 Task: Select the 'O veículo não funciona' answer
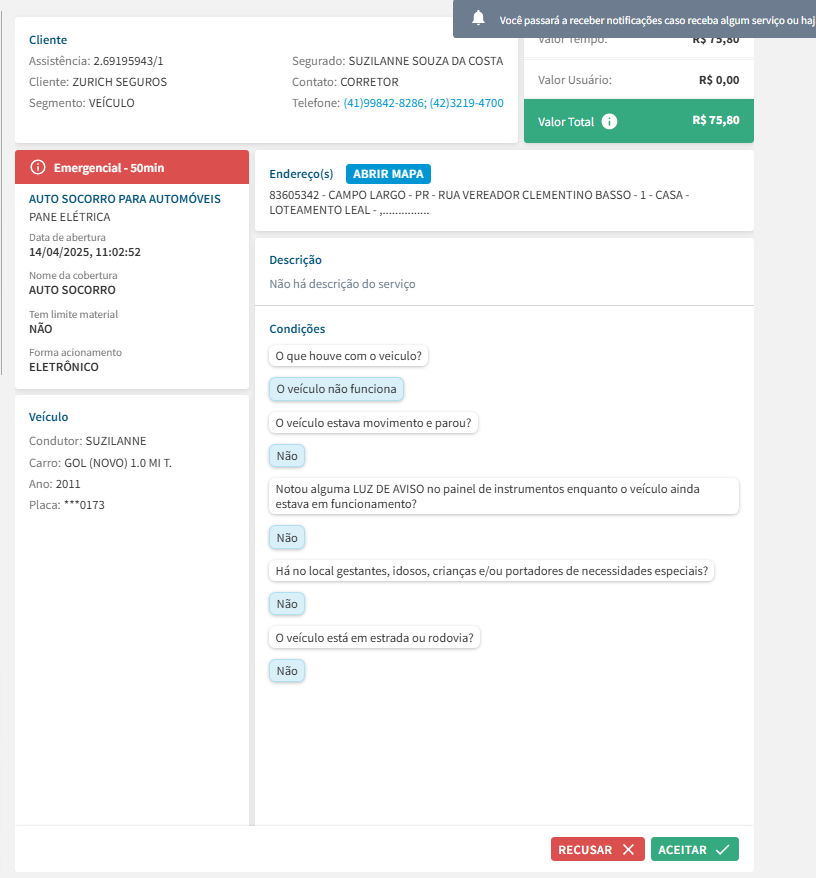click(x=336, y=389)
